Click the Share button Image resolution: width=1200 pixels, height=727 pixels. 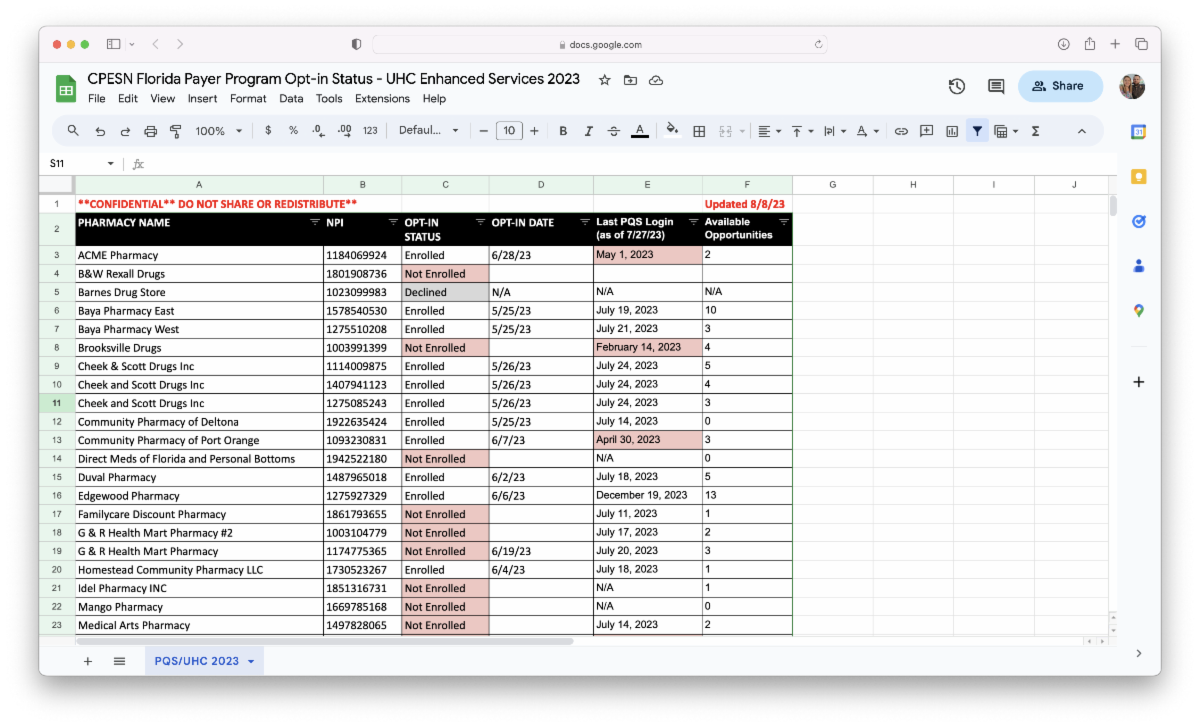[1060, 85]
